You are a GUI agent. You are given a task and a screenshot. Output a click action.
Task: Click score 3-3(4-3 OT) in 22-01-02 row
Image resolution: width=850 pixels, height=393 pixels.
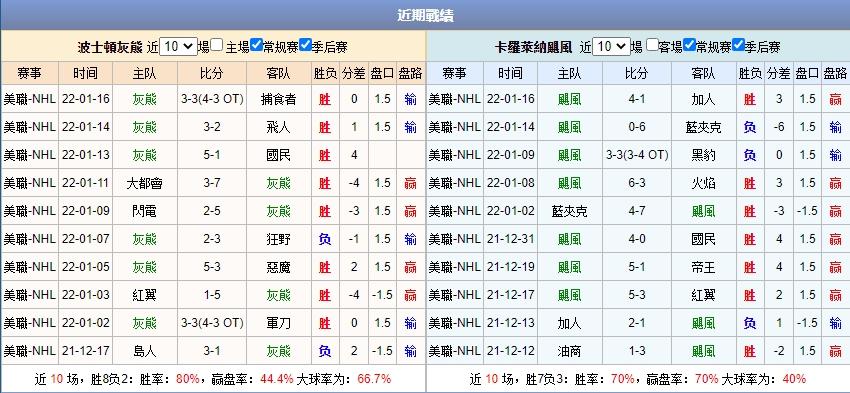[212, 323]
